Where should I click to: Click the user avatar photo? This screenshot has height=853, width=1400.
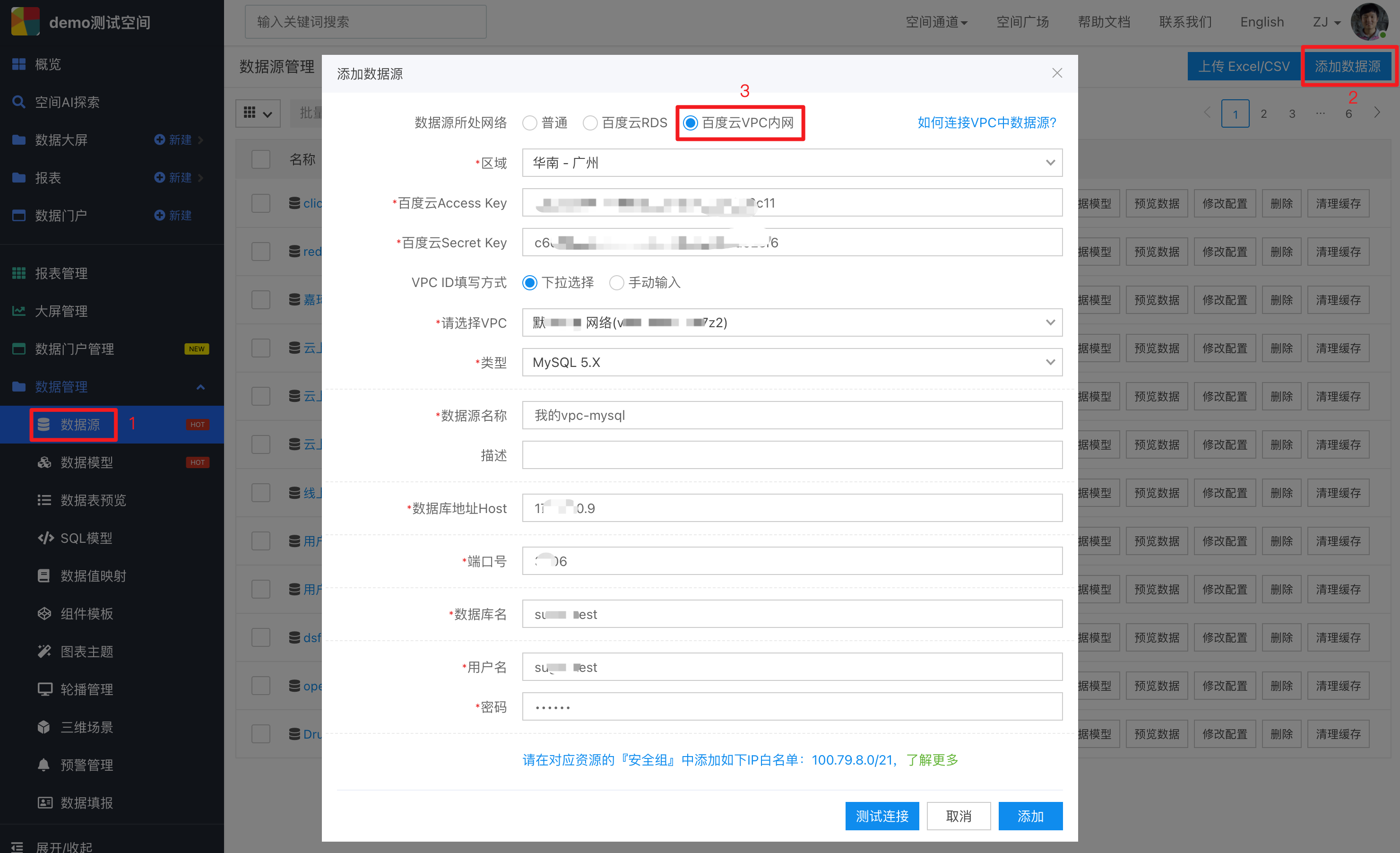(x=1369, y=22)
